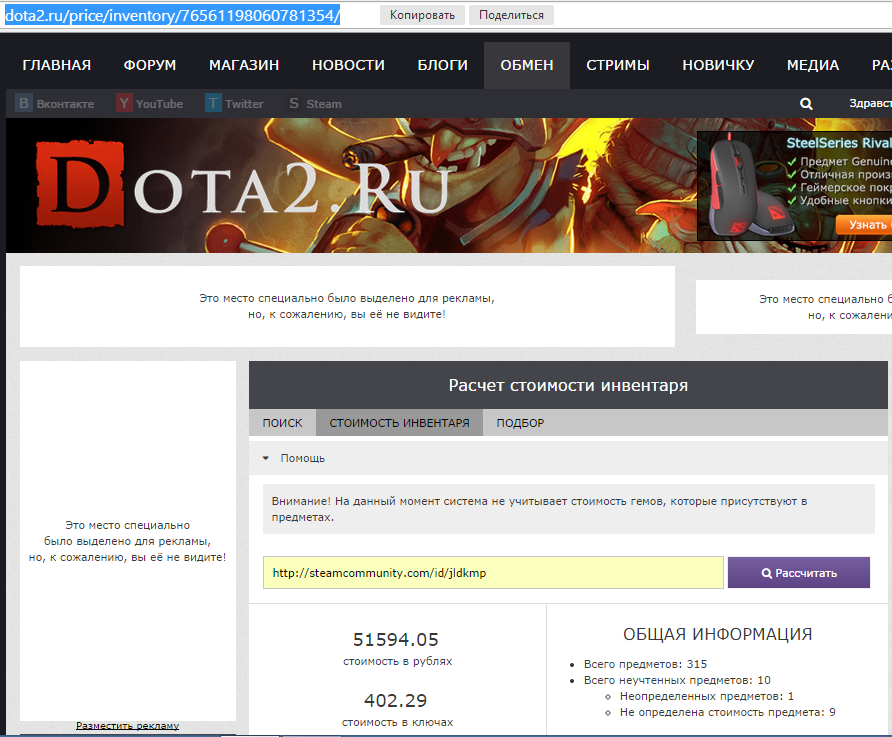892x737 pixels.
Task: Select the СТОИМОСТЬ ИНВЕНТАРЯ tab
Action: (x=399, y=423)
